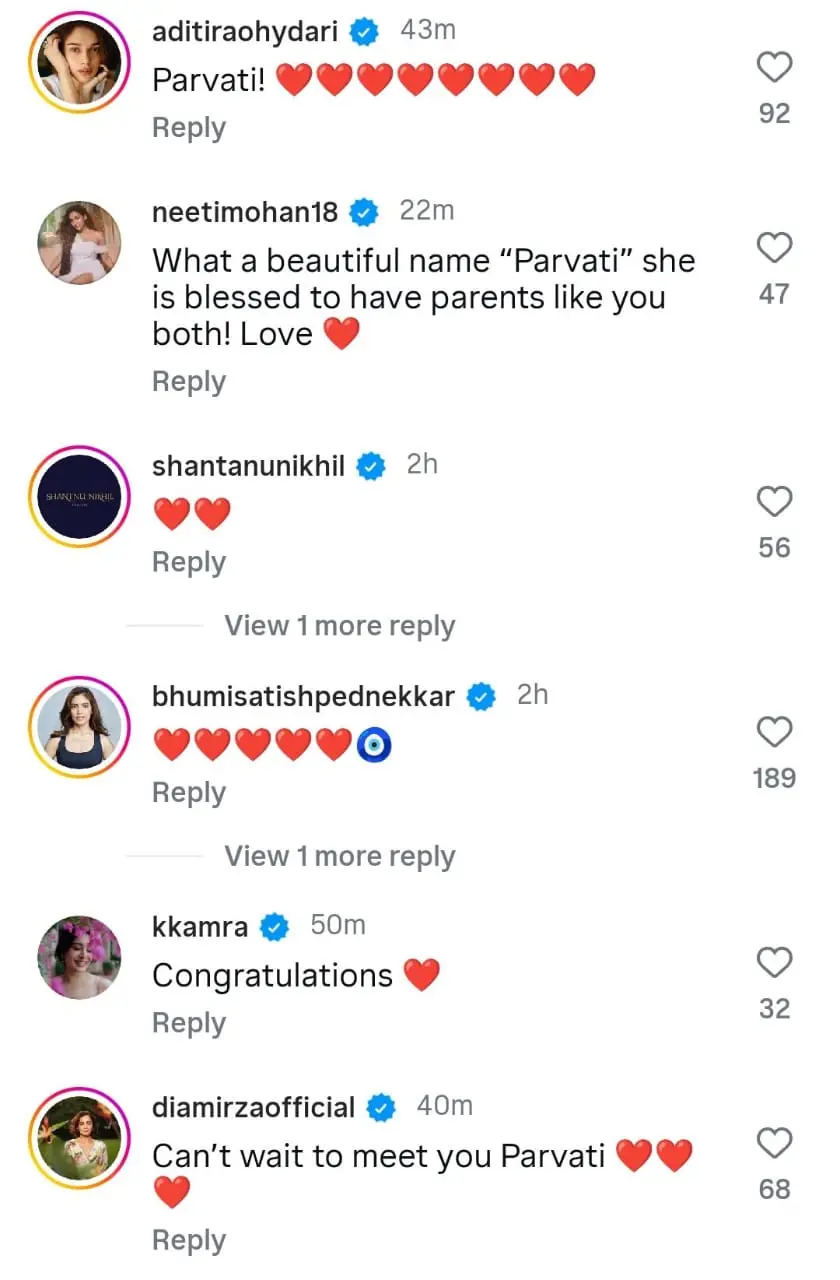This screenshot has width=840, height=1280.
Task: View bhumisatishpednekkar's story avatar
Action: click(x=79, y=729)
